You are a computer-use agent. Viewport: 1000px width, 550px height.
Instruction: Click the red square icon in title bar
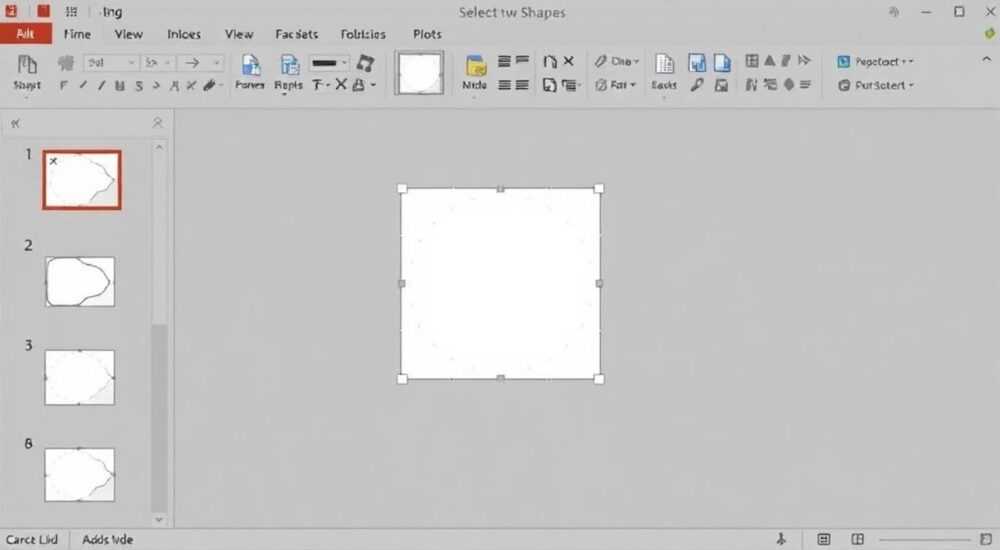[x=43, y=11]
